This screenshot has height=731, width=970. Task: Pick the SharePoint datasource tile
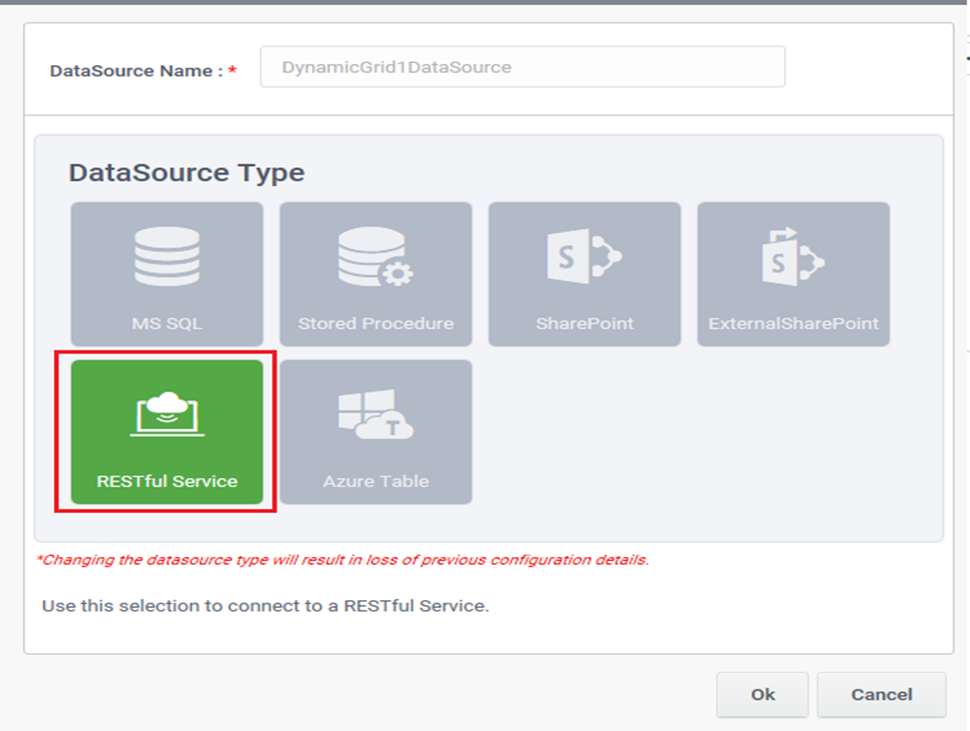(x=585, y=274)
